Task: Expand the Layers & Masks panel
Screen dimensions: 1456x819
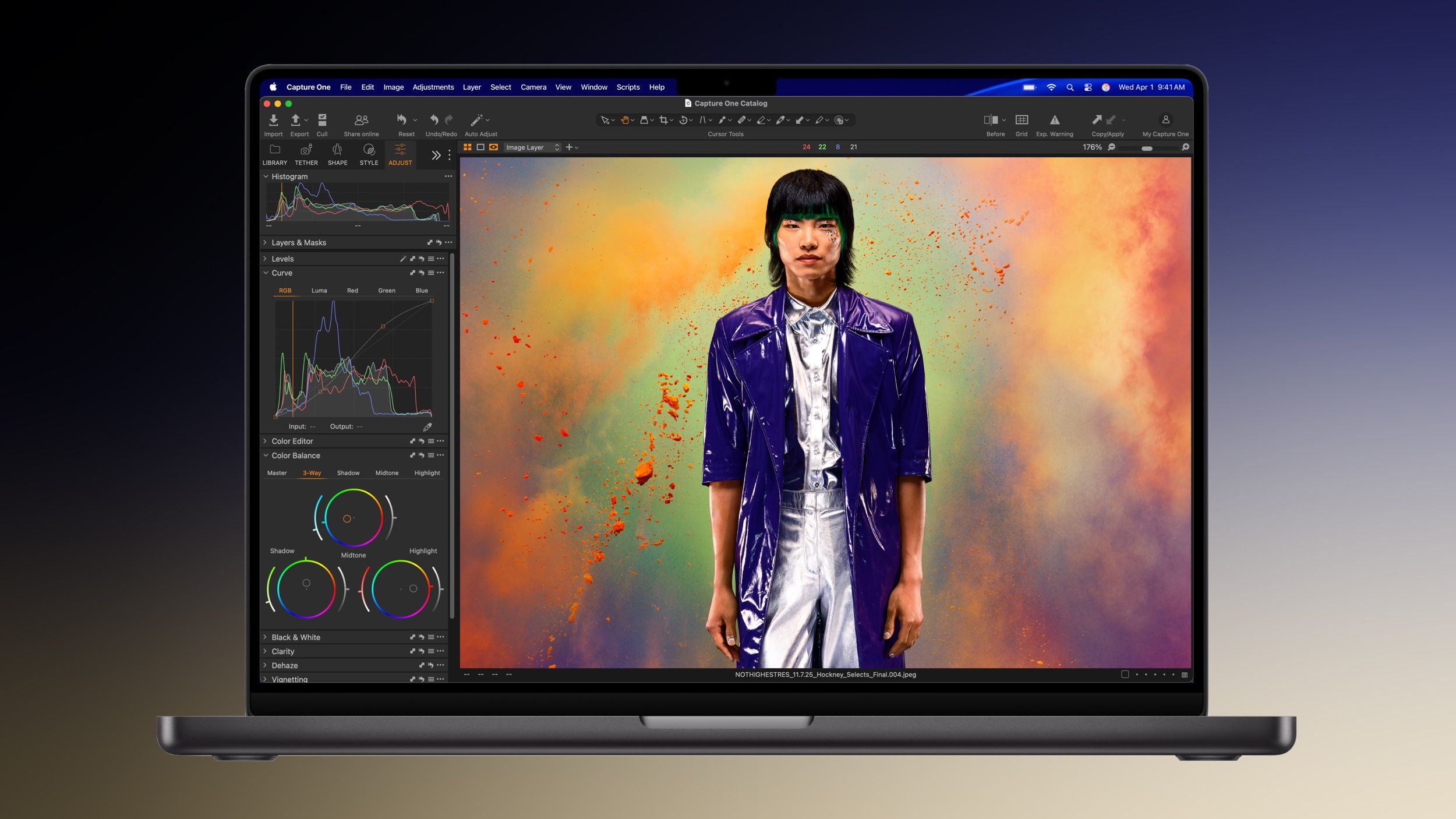Action: point(266,242)
